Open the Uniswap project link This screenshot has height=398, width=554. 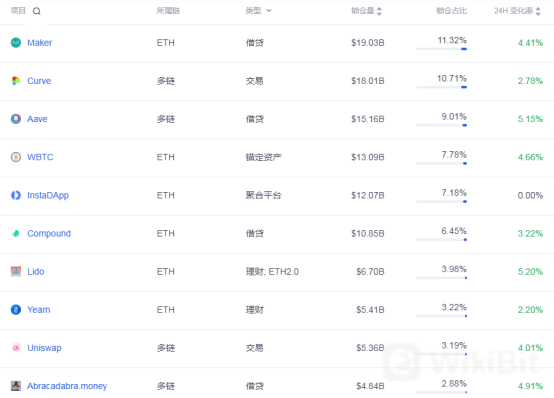tap(45, 348)
